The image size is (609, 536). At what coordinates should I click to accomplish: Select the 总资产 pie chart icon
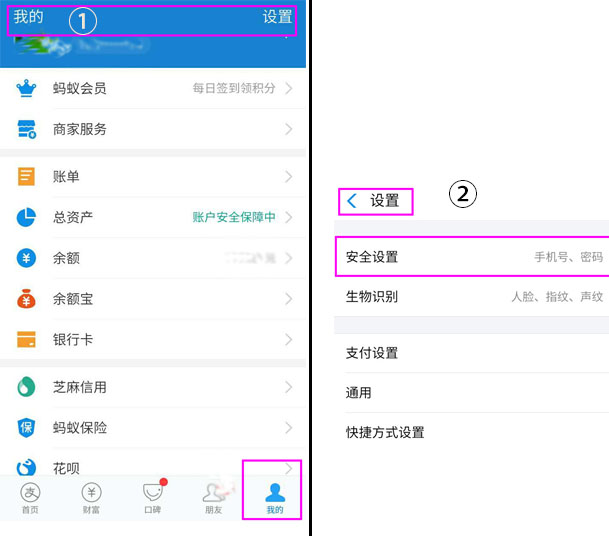pyautogui.click(x=26, y=217)
